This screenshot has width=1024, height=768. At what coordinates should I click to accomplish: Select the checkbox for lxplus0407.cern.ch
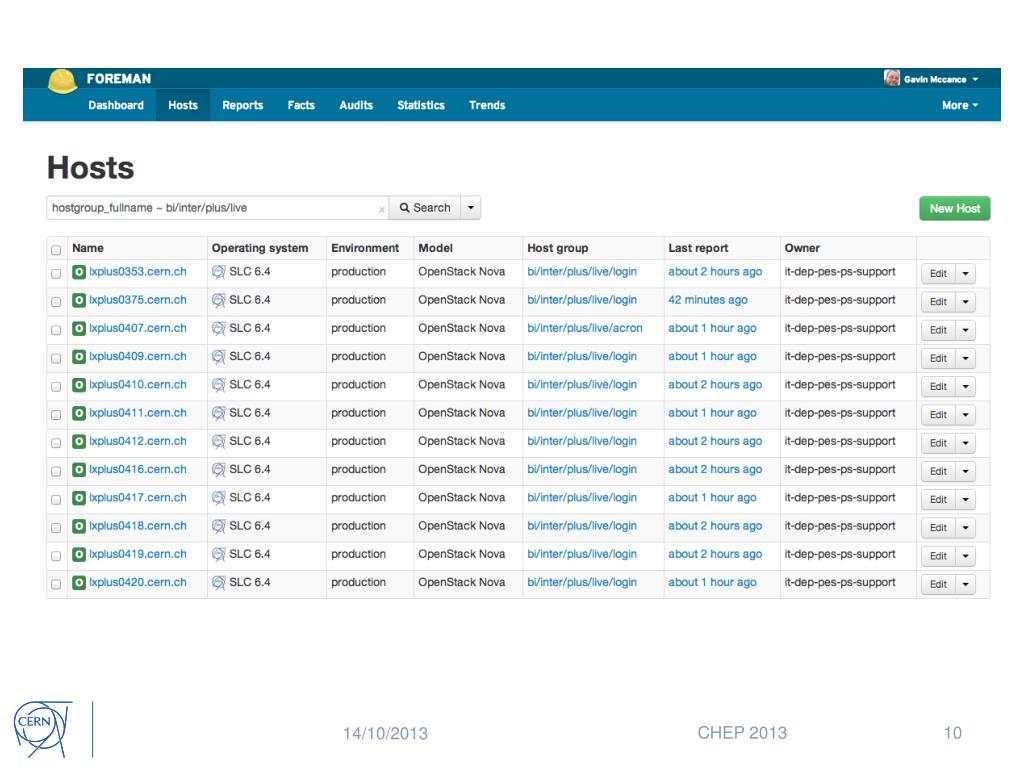click(56, 330)
